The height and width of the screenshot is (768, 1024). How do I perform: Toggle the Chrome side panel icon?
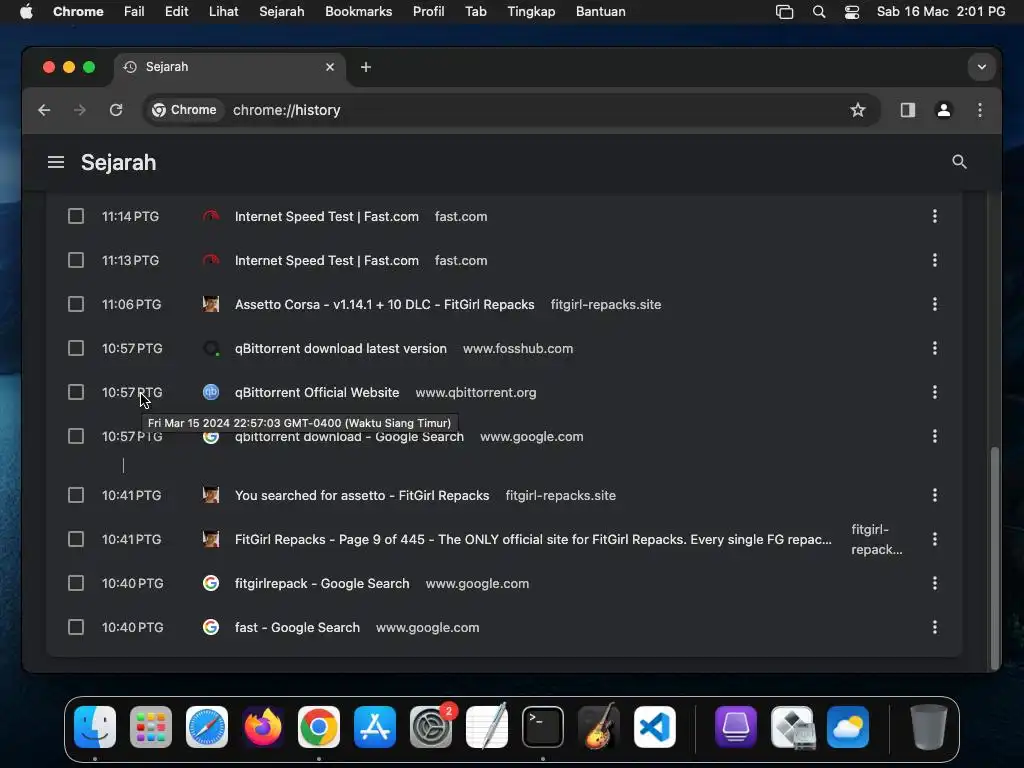[908, 110]
